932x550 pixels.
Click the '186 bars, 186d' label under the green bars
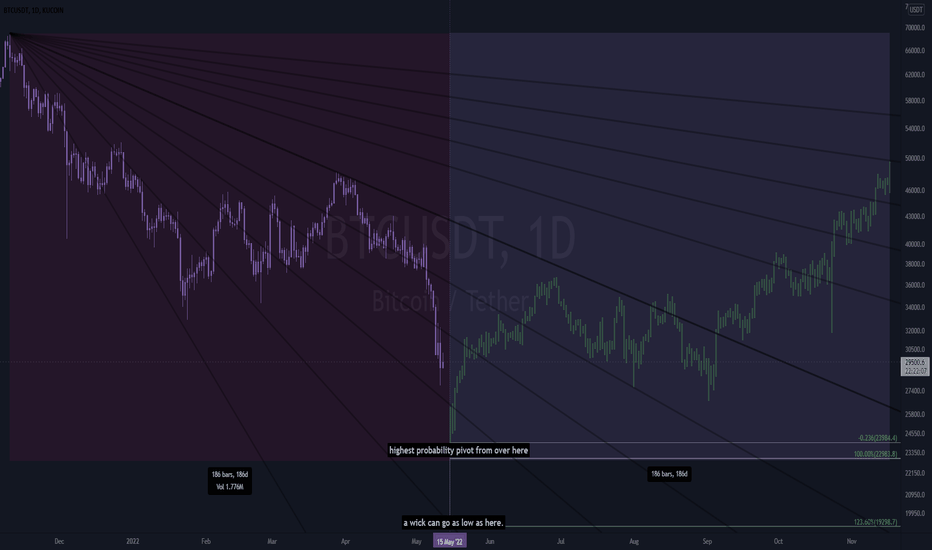click(669, 474)
